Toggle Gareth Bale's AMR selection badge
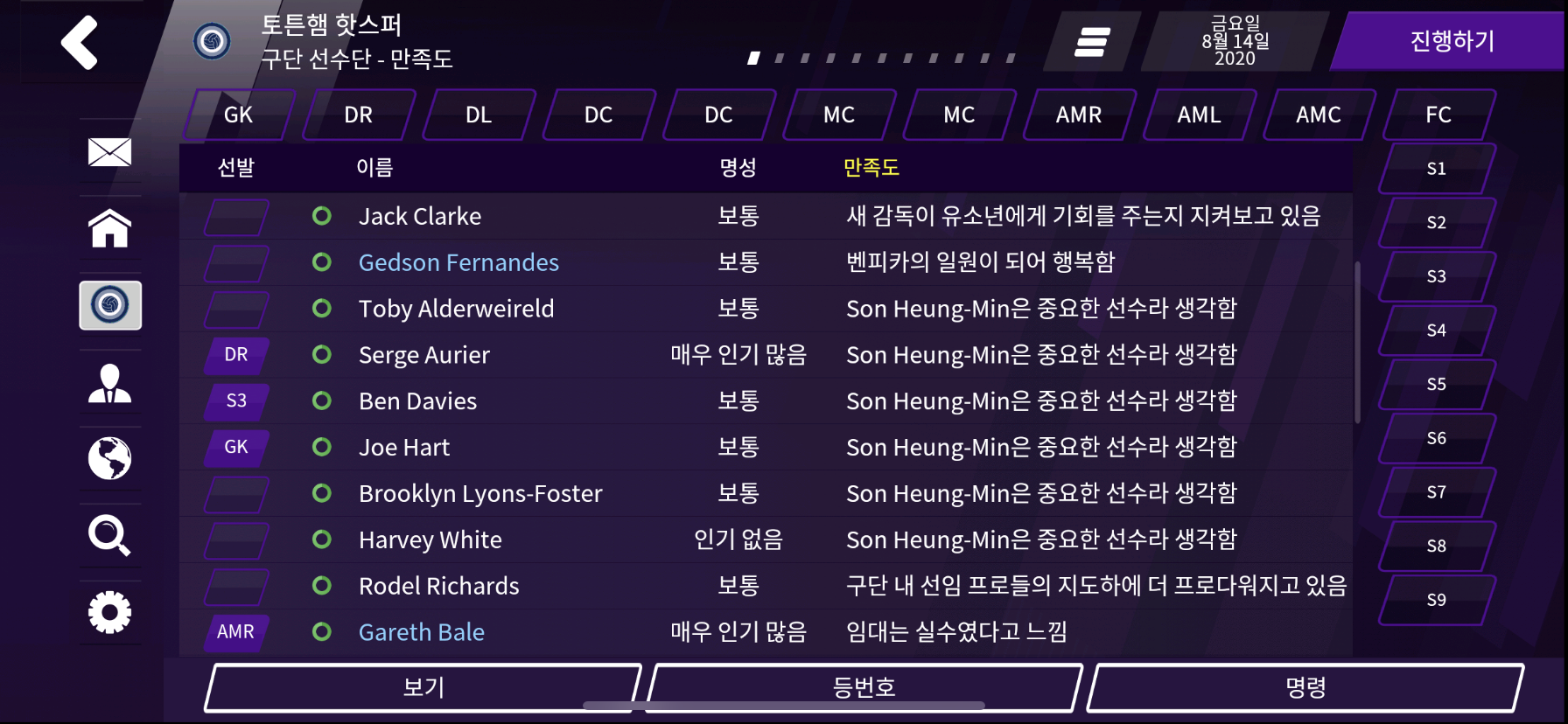The height and width of the screenshot is (724, 1568). [x=236, y=632]
